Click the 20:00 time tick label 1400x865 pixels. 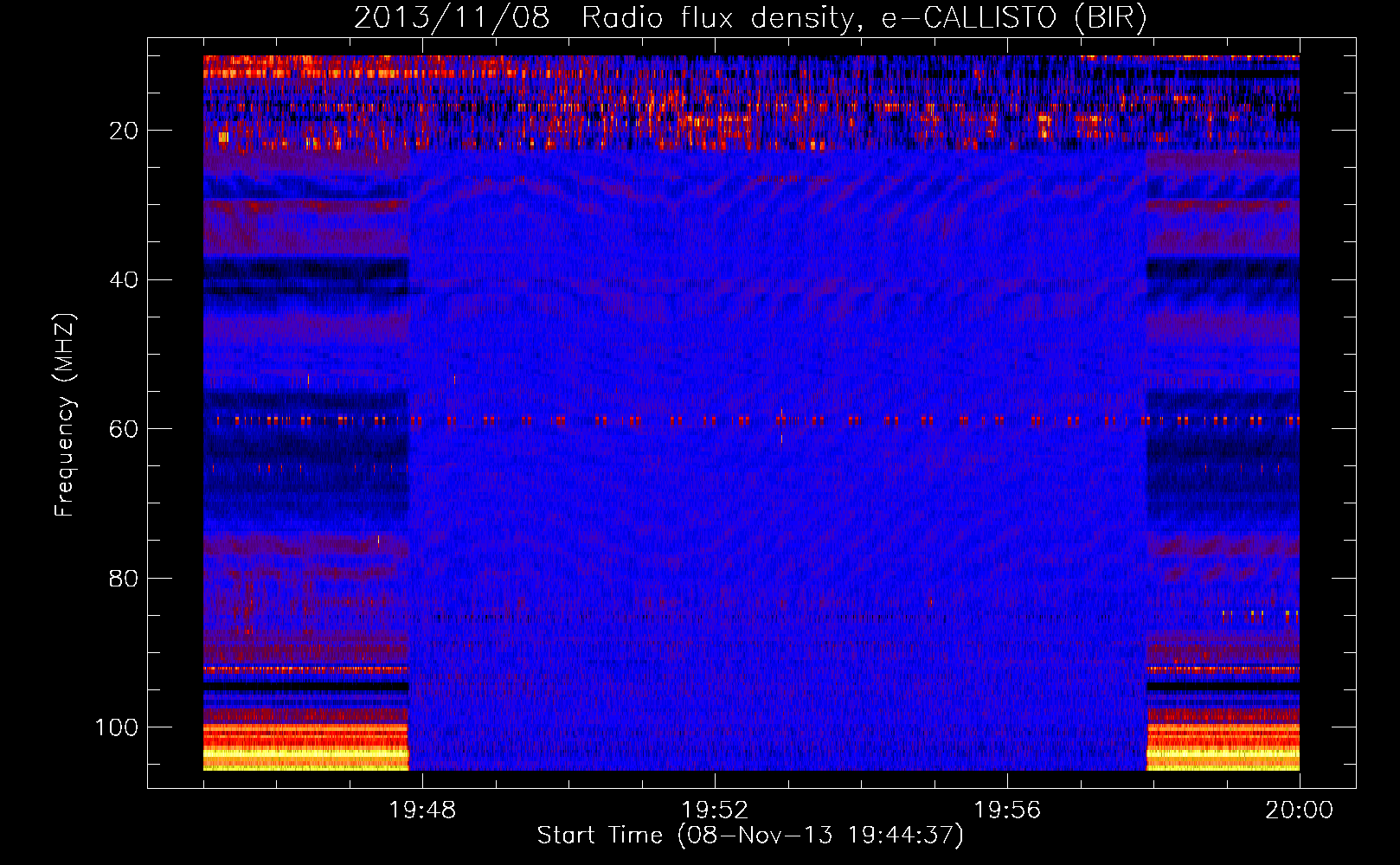pos(1300,811)
